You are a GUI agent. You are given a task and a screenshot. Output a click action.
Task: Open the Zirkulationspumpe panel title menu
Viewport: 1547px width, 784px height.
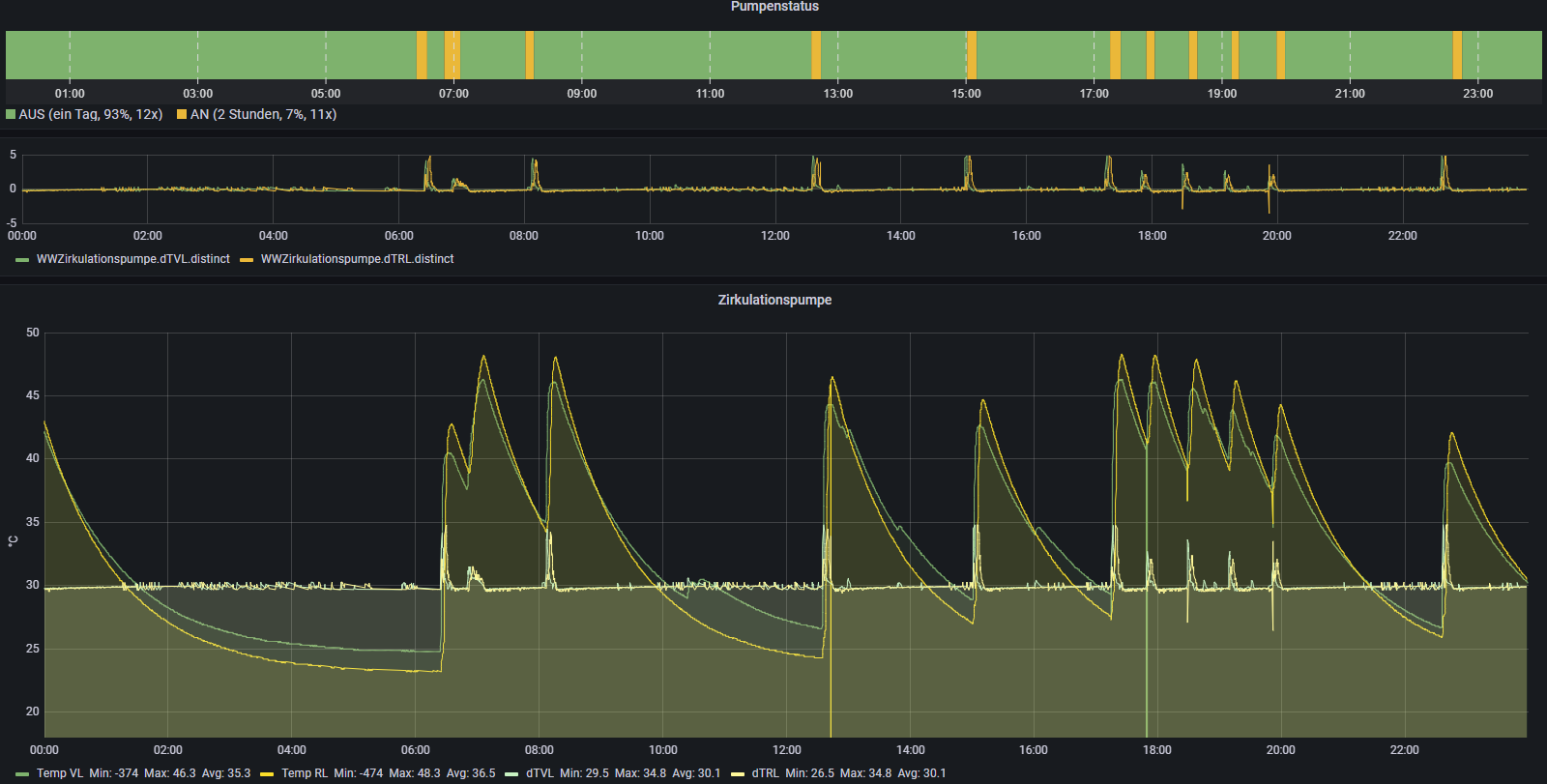pos(774,300)
